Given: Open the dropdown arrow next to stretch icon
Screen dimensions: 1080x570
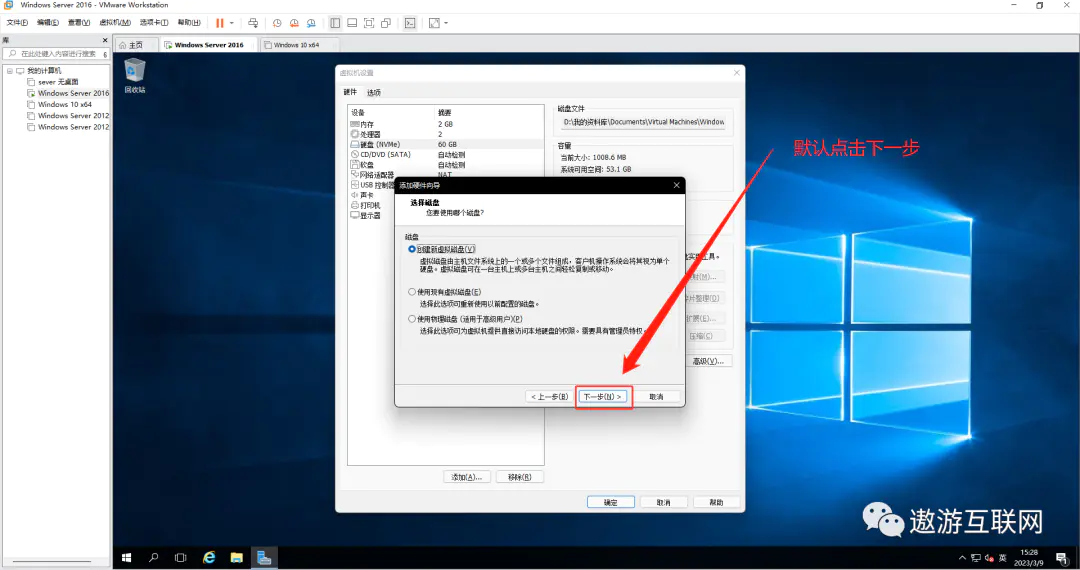Looking at the screenshot, I should tap(446, 23).
